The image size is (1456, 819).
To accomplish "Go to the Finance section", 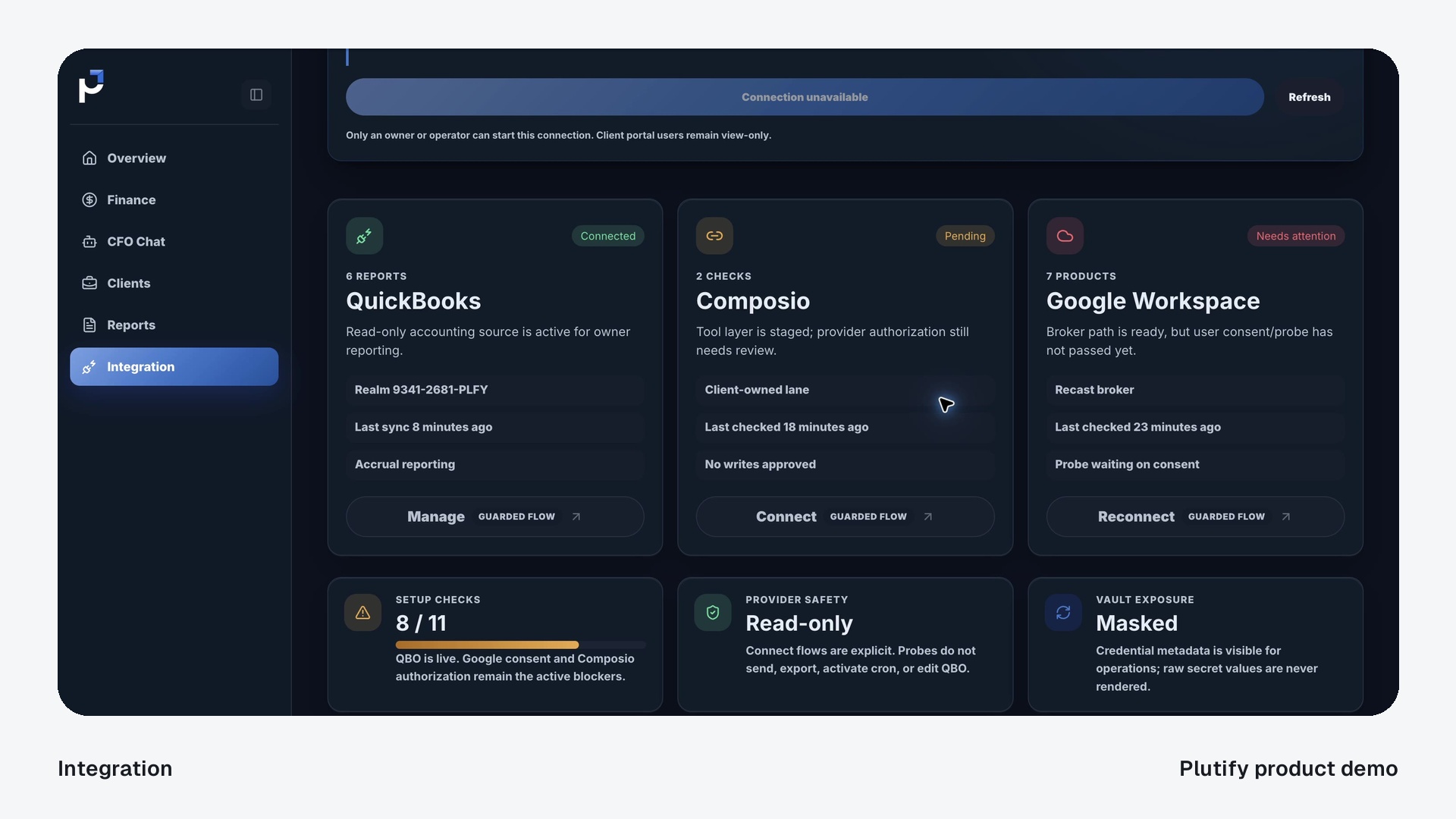I will [174, 199].
